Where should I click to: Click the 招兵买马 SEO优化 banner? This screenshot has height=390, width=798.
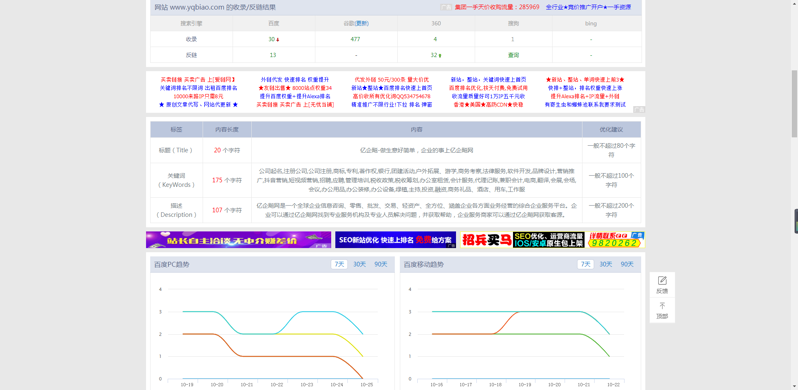(x=553, y=240)
